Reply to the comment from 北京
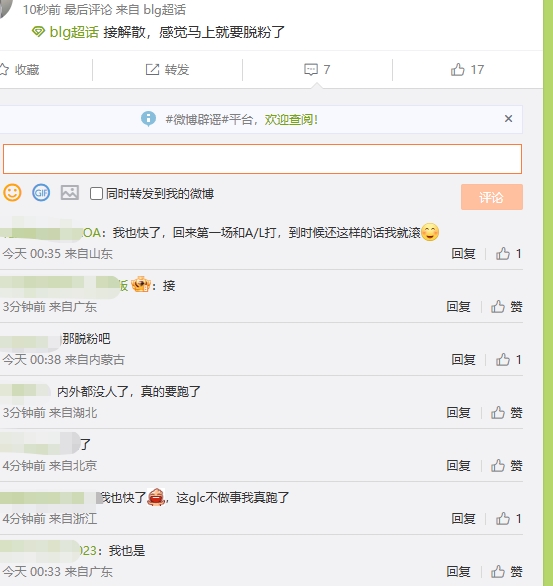This screenshot has width=553, height=586. [x=458, y=466]
